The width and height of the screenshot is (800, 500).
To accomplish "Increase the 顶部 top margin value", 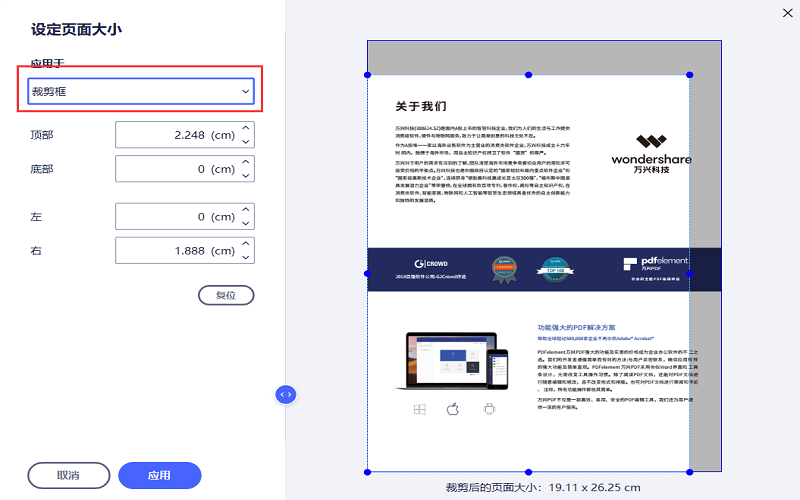I will [x=247, y=129].
